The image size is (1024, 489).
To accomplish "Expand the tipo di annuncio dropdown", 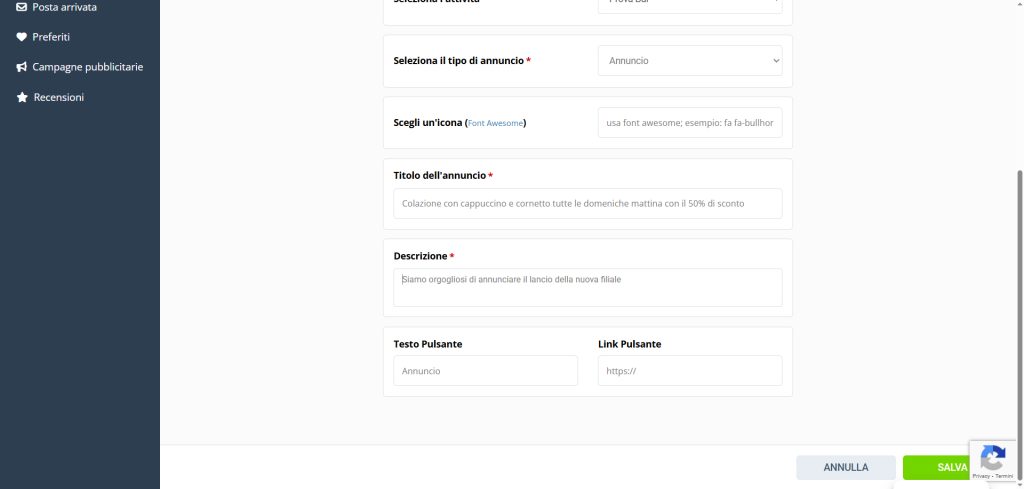I will [x=689, y=61].
